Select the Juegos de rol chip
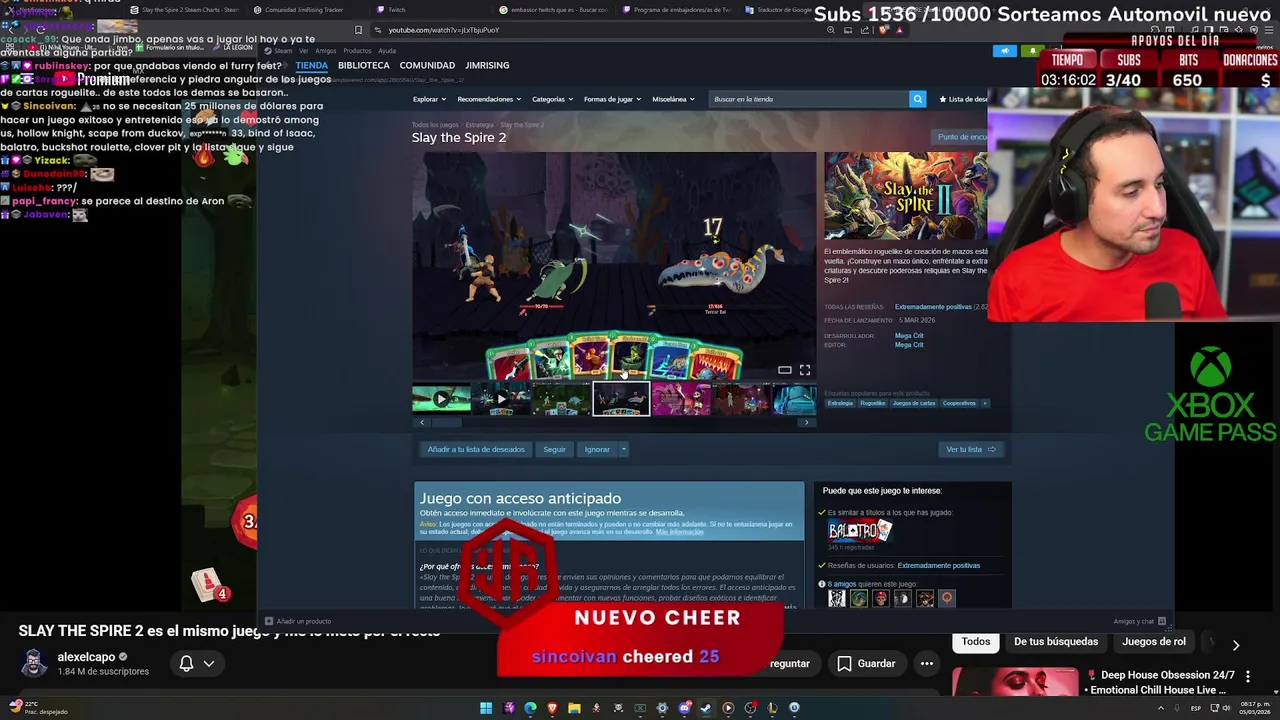This screenshot has height=720, width=1280. 1154,642
